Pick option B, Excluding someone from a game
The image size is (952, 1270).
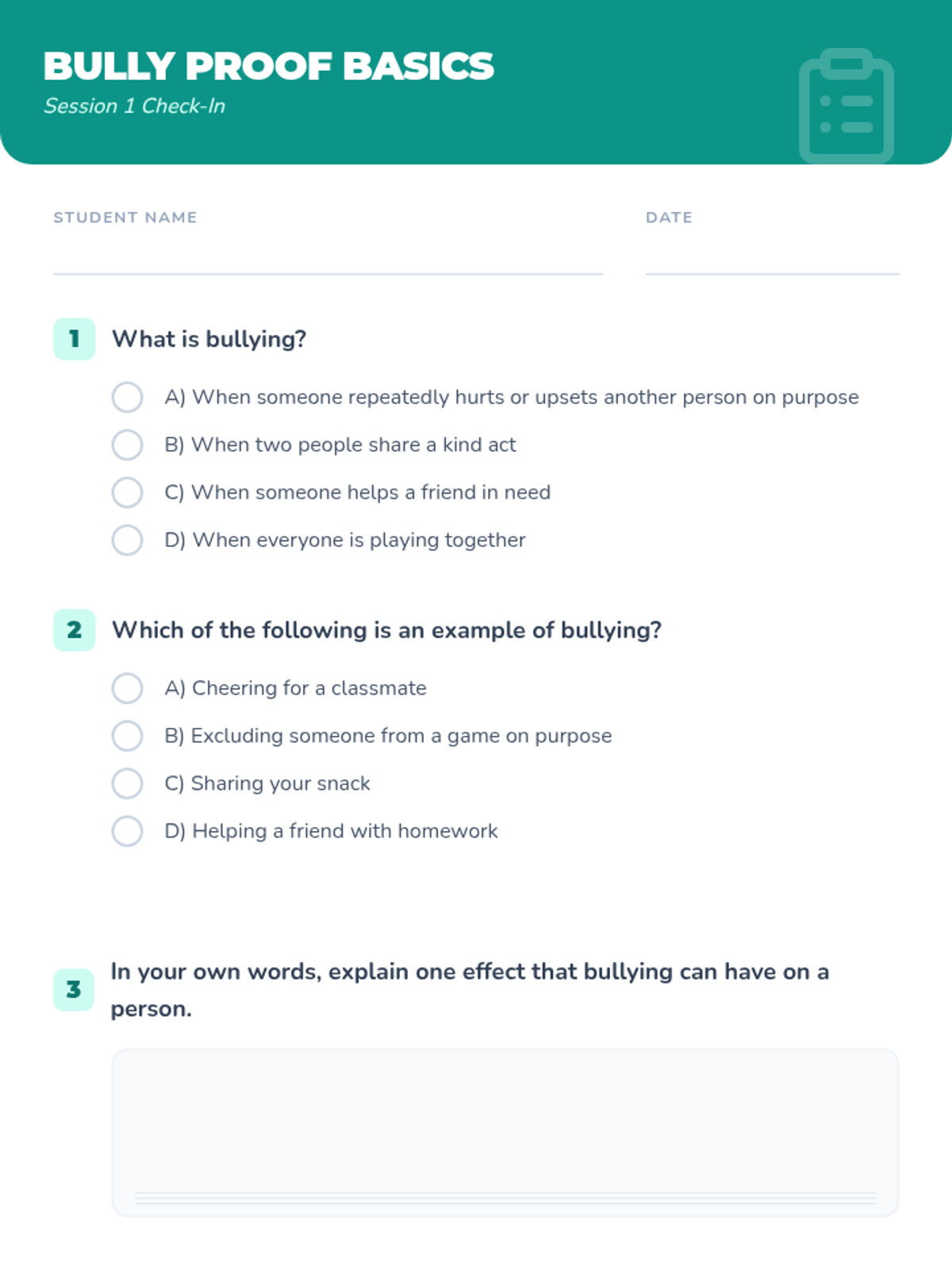(127, 736)
